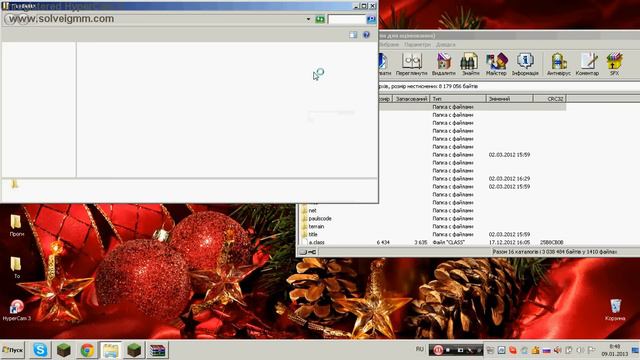The image size is (640, 360).
Task: Click the red pause button on HyperCam toolbar
Action: (x=438, y=350)
